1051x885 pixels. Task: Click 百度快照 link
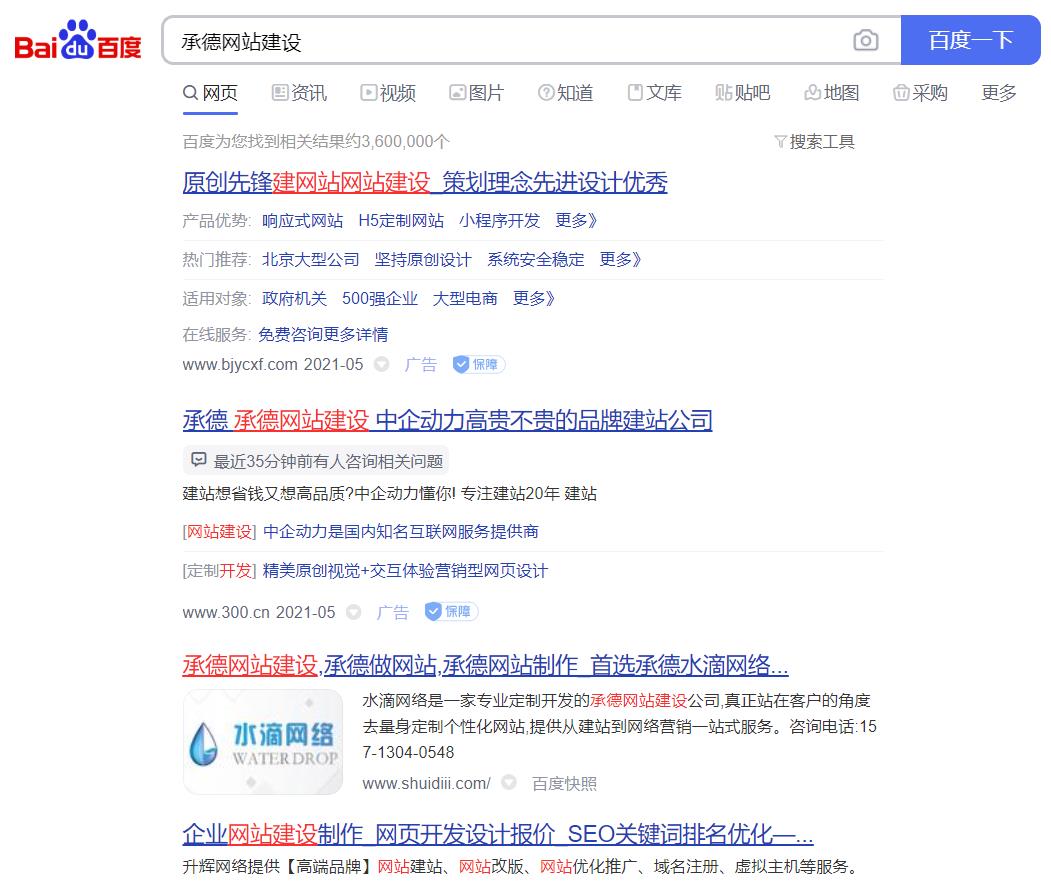[564, 783]
